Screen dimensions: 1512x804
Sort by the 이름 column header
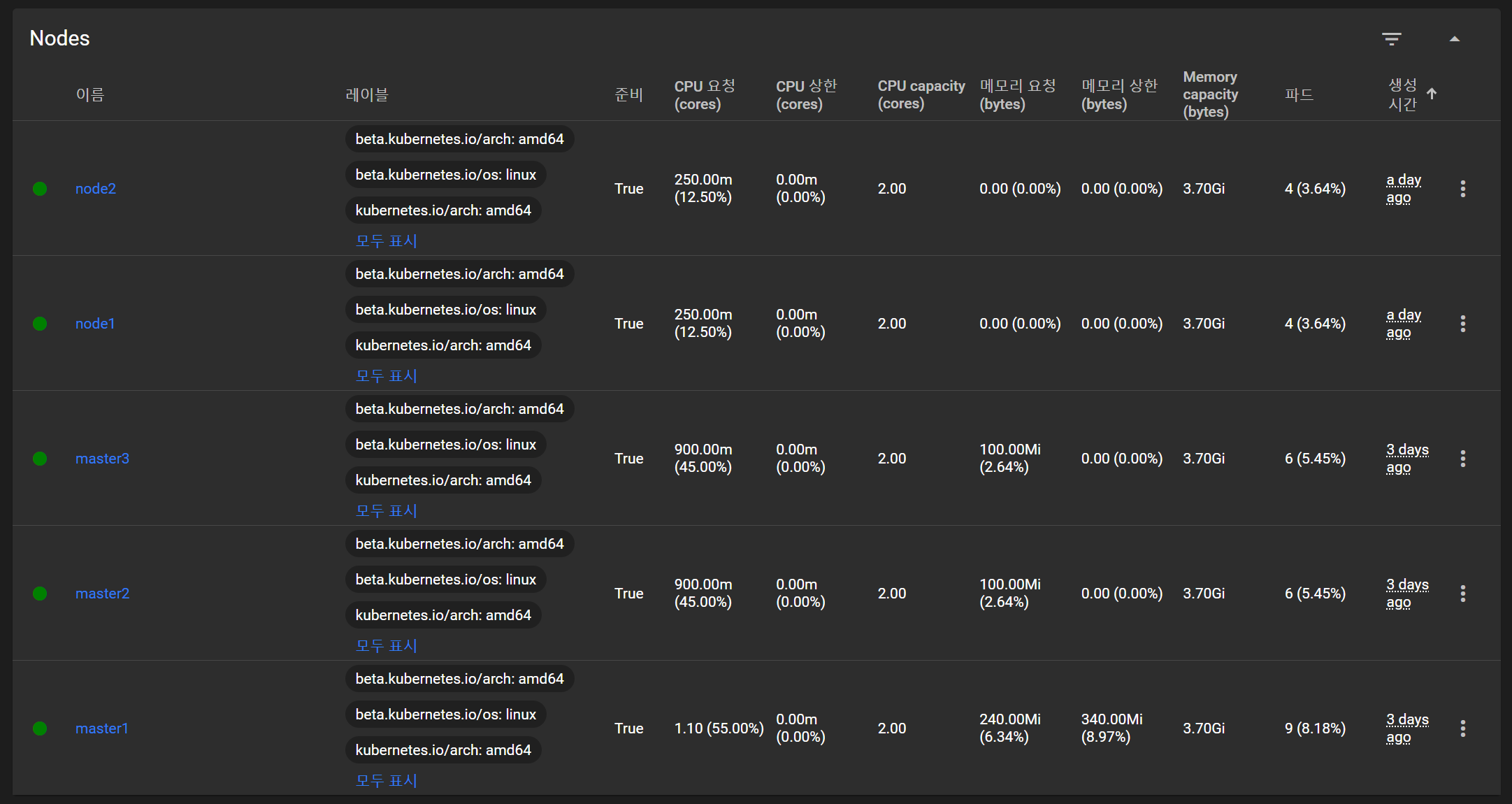[x=90, y=94]
